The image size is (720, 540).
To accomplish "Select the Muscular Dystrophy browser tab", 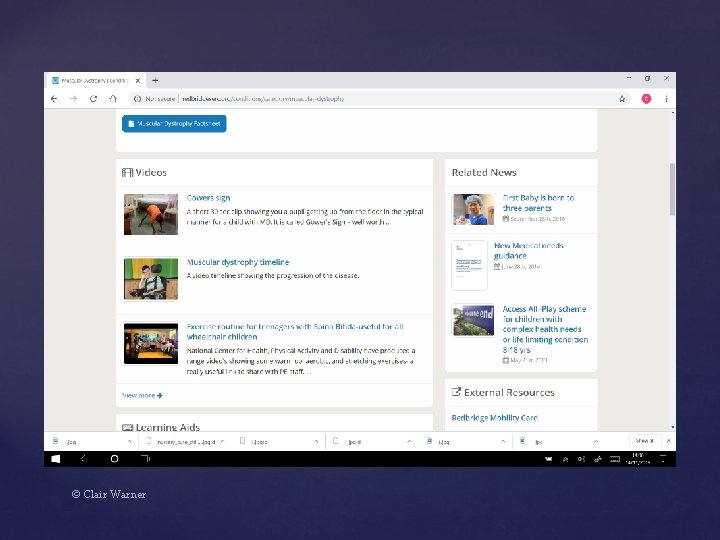I will [x=94, y=80].
